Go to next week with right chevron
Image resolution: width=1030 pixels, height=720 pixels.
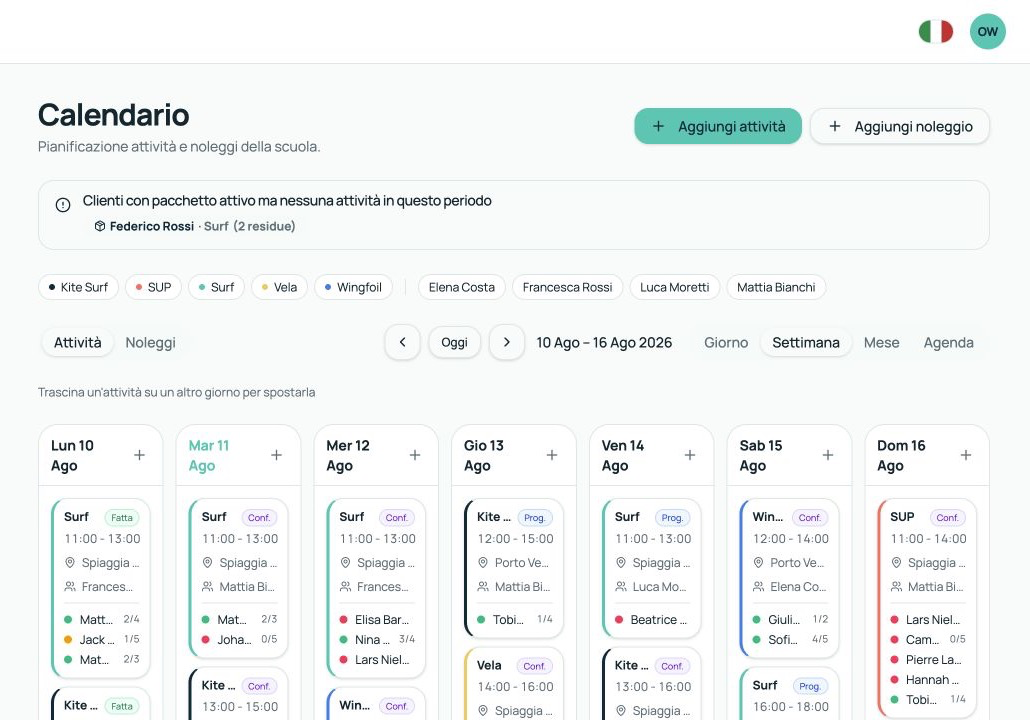pos(506,342)
